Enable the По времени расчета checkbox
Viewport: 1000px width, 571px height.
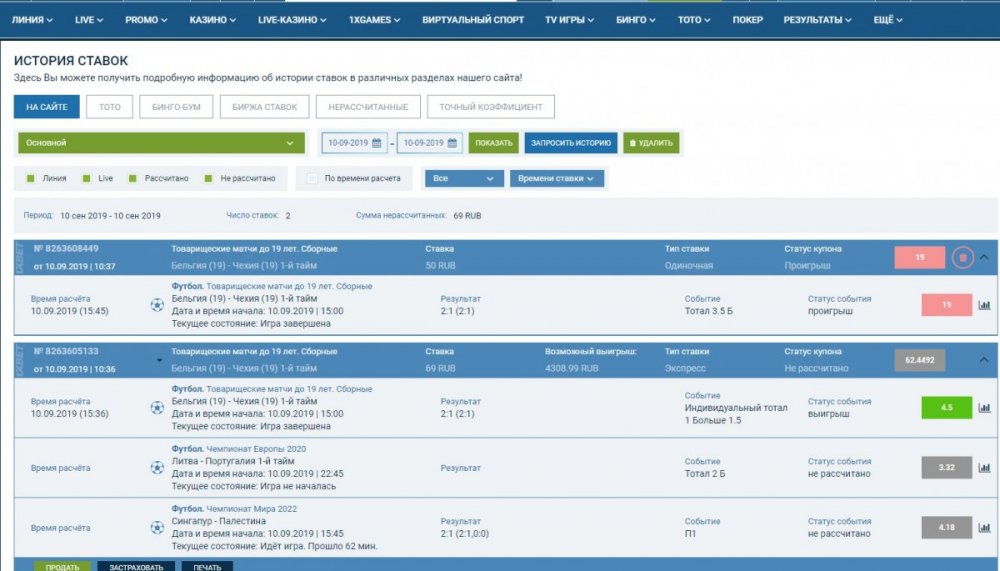point(313,179)
